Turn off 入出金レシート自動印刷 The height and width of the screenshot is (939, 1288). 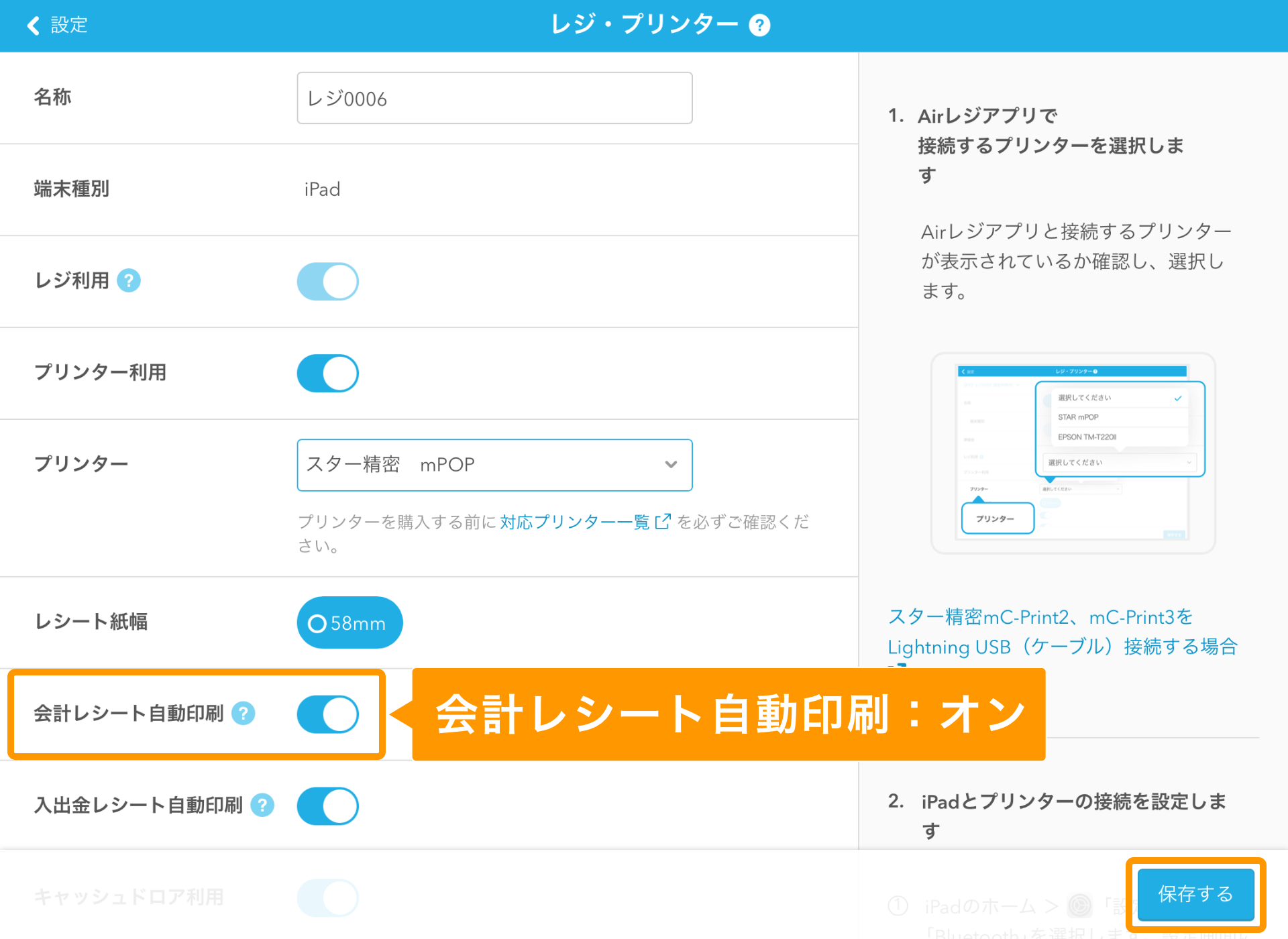pyautogui.click(x=327, y=806)
